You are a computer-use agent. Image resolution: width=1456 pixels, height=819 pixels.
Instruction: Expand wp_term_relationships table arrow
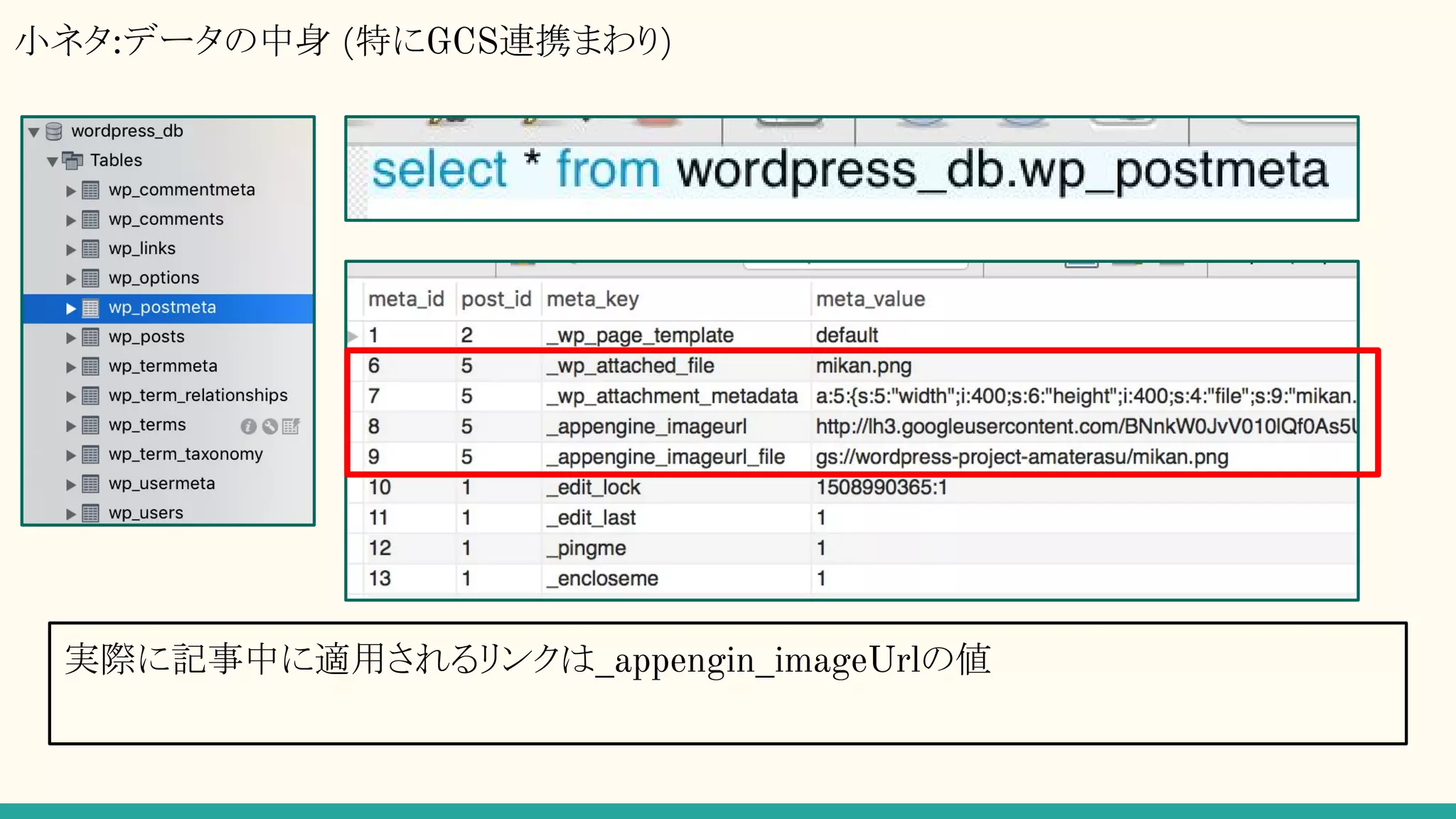tap(70, 397)
